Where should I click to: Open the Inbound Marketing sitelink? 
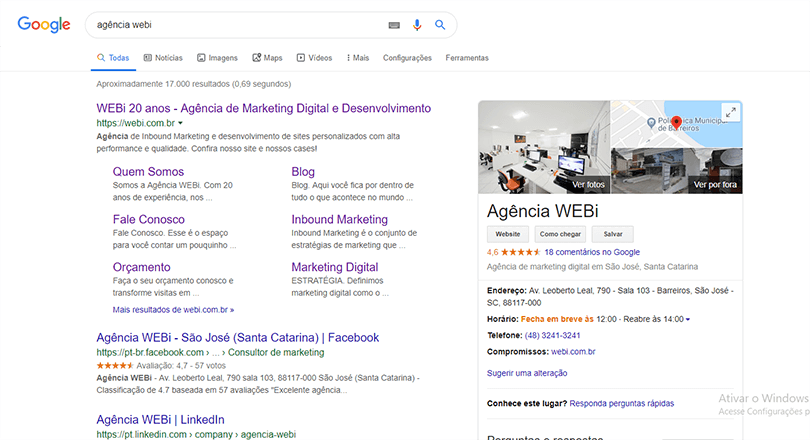pyautogui.click(x=339, y=219)
